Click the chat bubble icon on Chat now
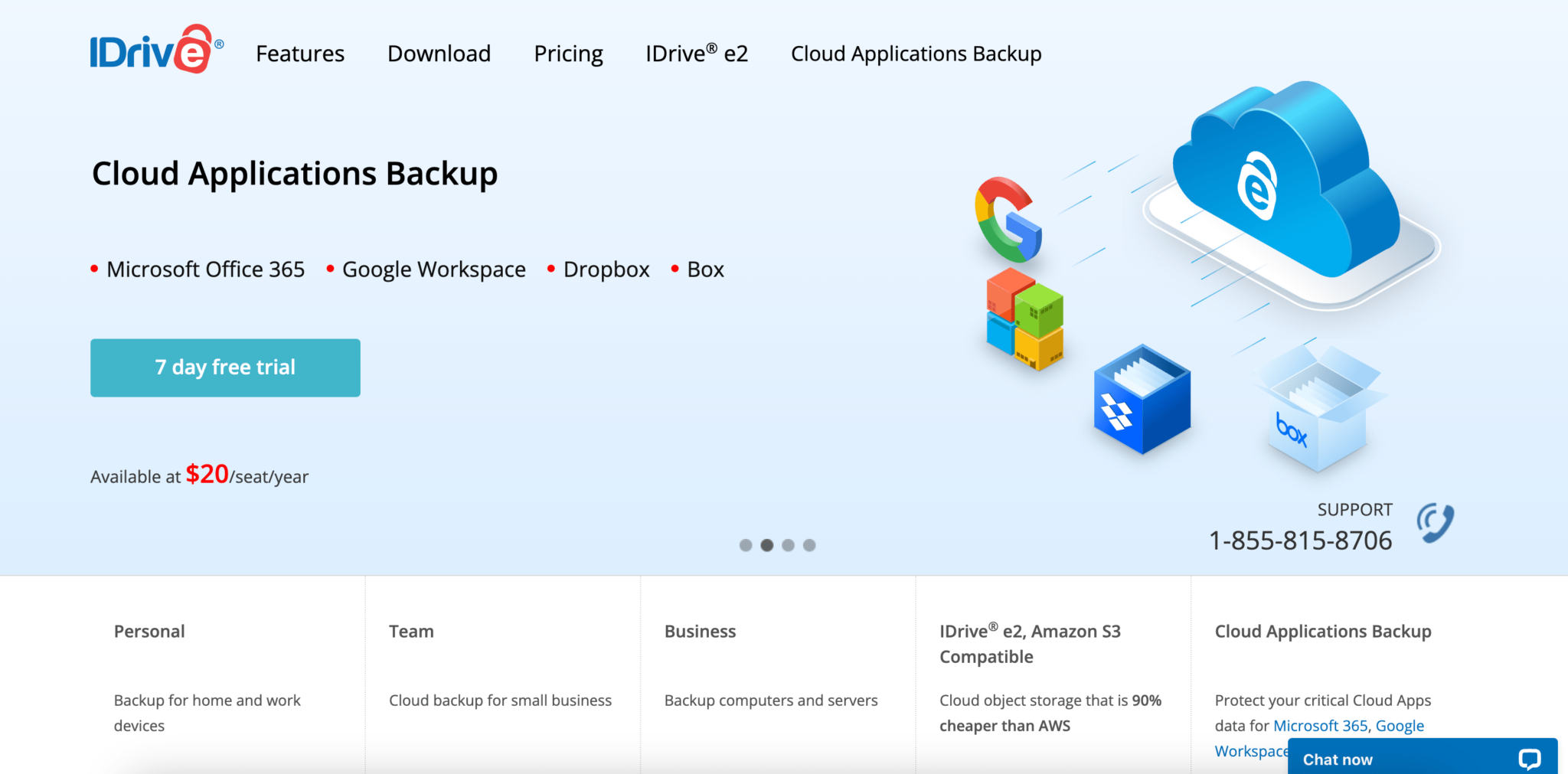 point(1529,759)
